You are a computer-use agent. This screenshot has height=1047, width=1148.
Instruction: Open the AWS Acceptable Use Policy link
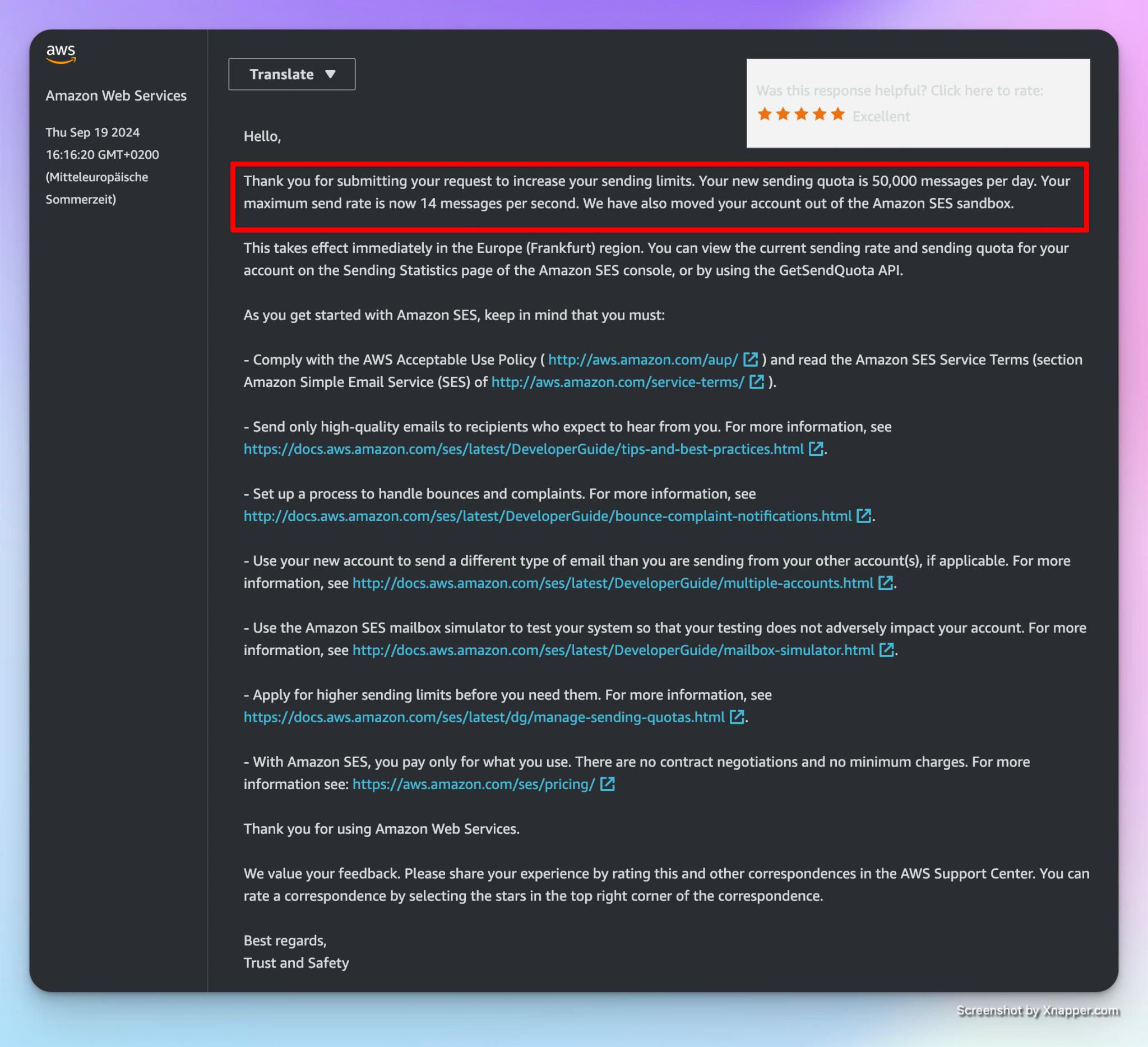coord(643,359)
